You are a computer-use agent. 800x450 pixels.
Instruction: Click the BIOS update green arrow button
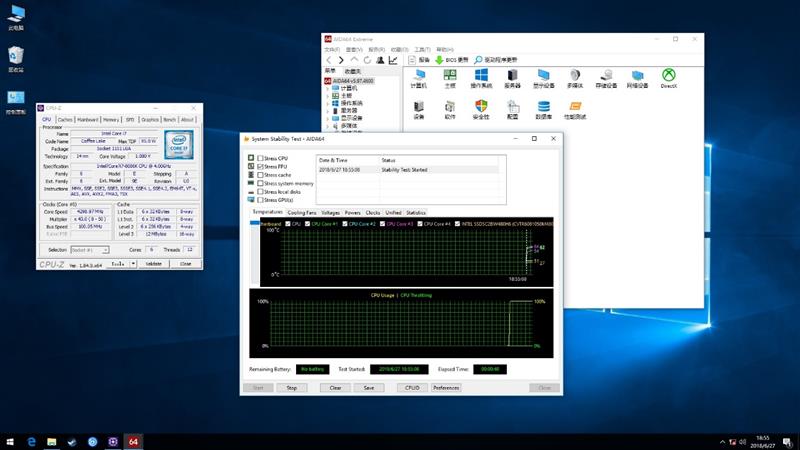pyautogui.click(x=452, y=60)
